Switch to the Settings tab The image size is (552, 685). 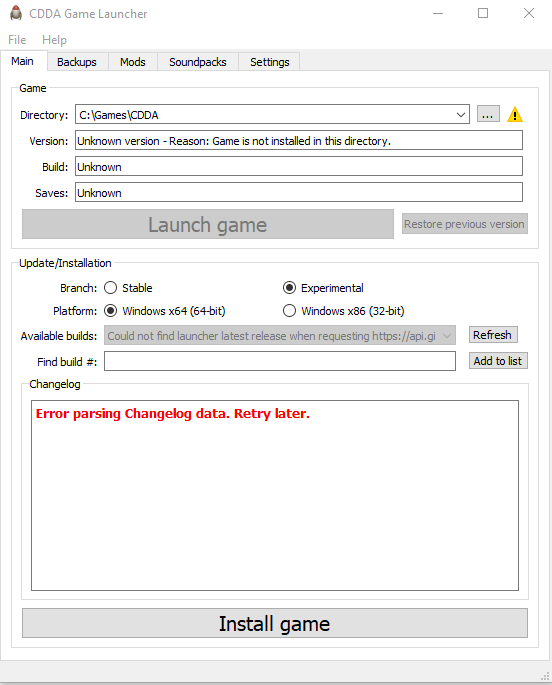tap(269, 62)
